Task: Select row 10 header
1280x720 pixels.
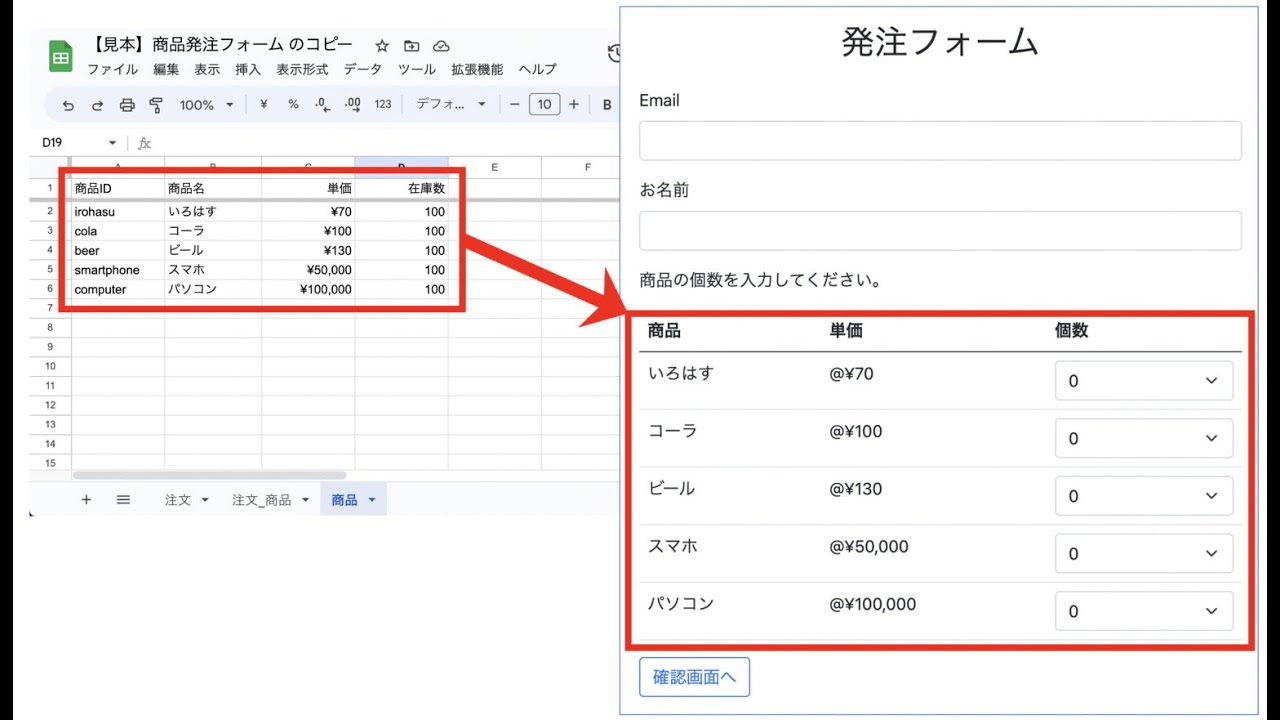Action: pos(49,366)
